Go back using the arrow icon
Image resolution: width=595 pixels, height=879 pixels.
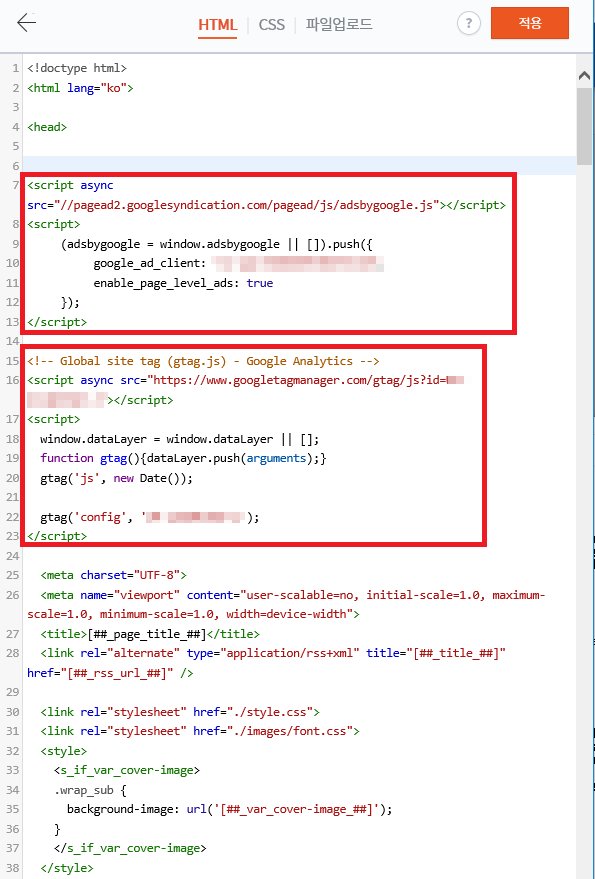[x=26, y=22]
